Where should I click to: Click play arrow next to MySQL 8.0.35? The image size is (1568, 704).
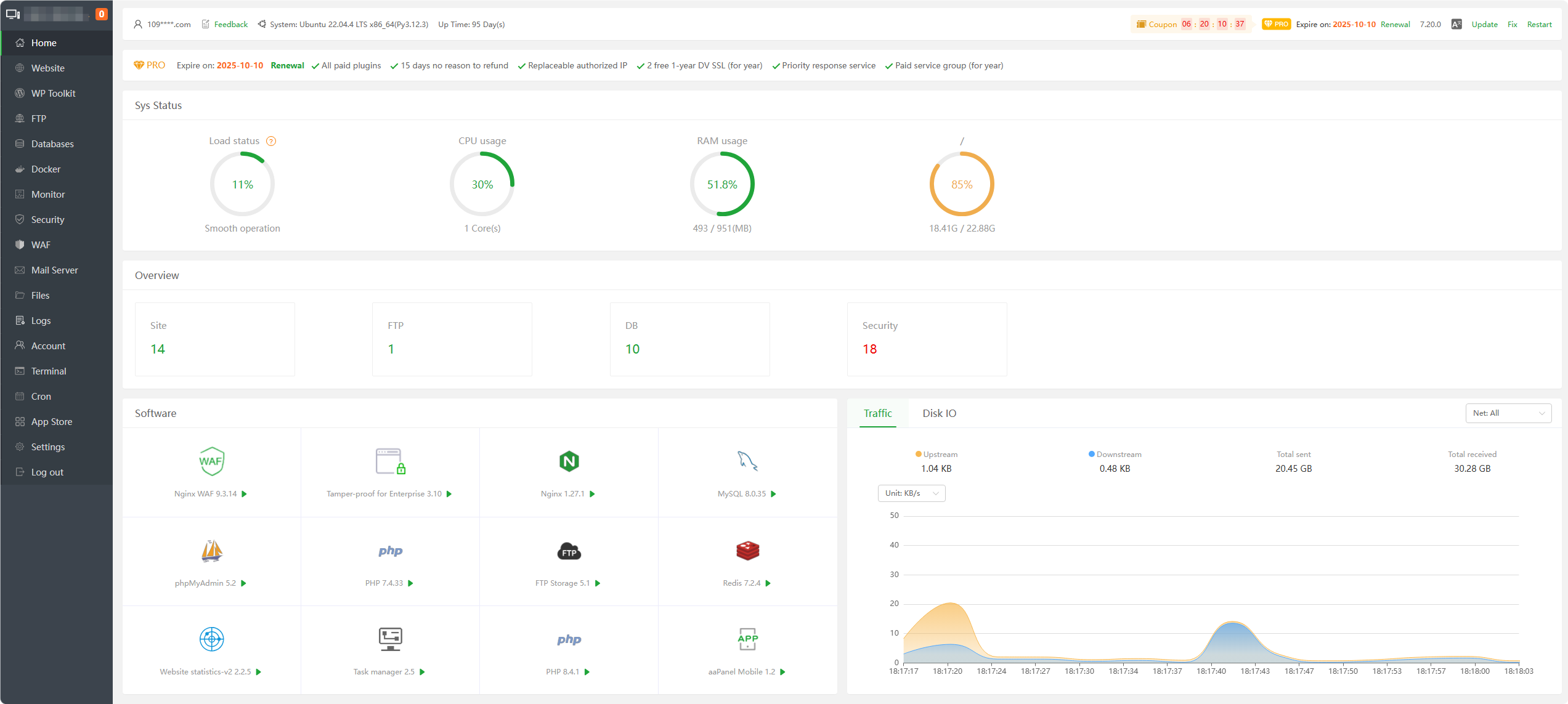(x=773, y=494)
